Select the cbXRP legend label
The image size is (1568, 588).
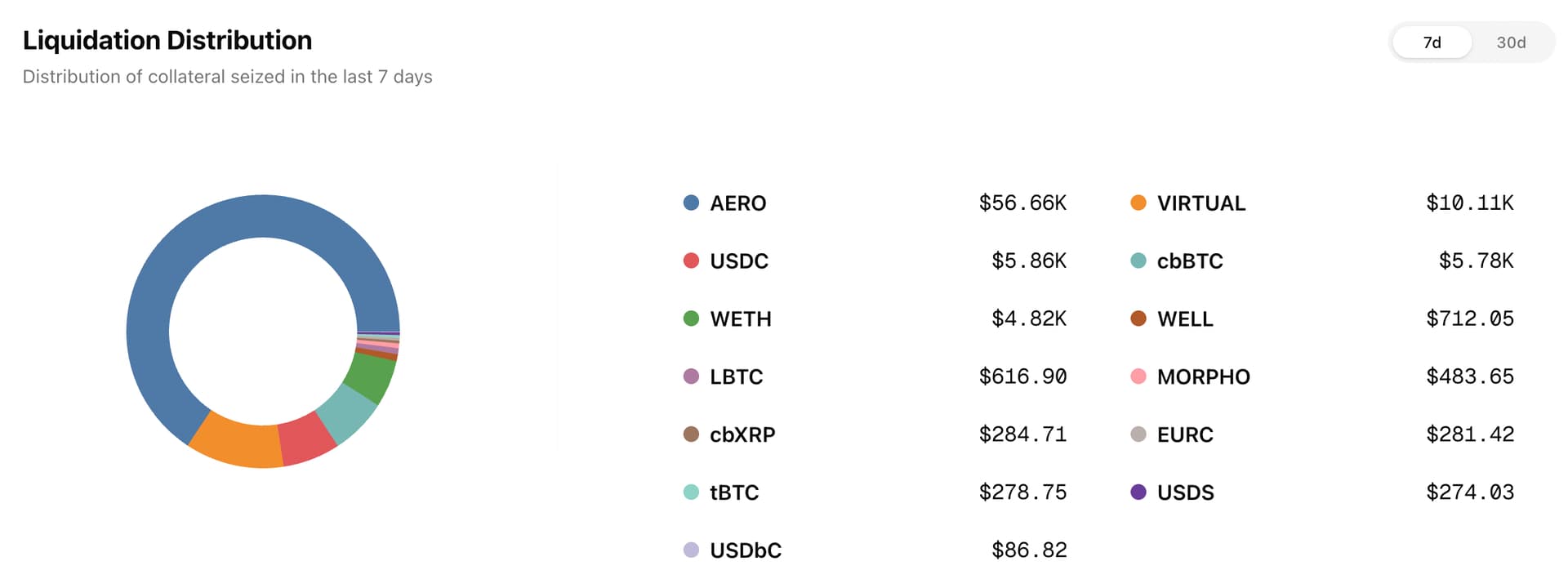coord(742,434)
